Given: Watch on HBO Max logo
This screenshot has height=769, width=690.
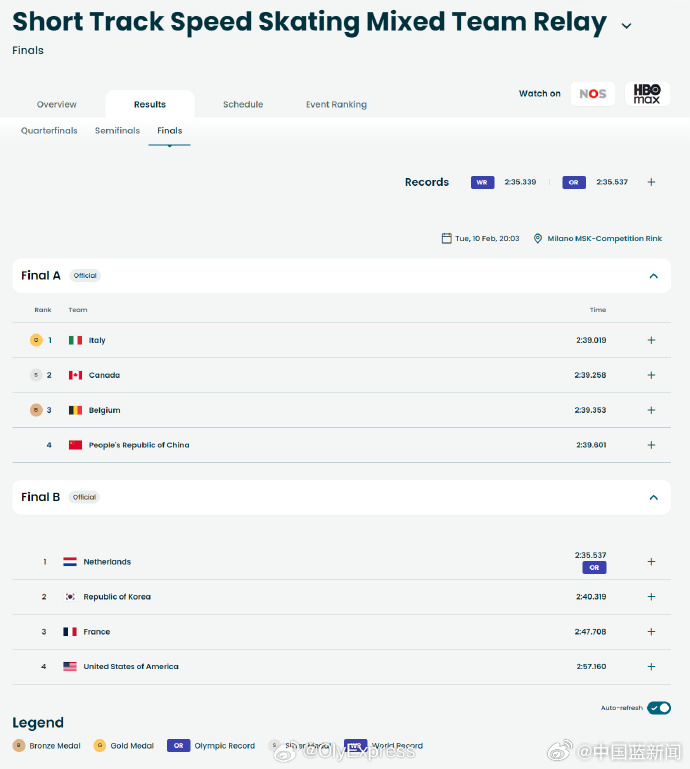Looking at the screenshot, I should click(x=647, y=94).
